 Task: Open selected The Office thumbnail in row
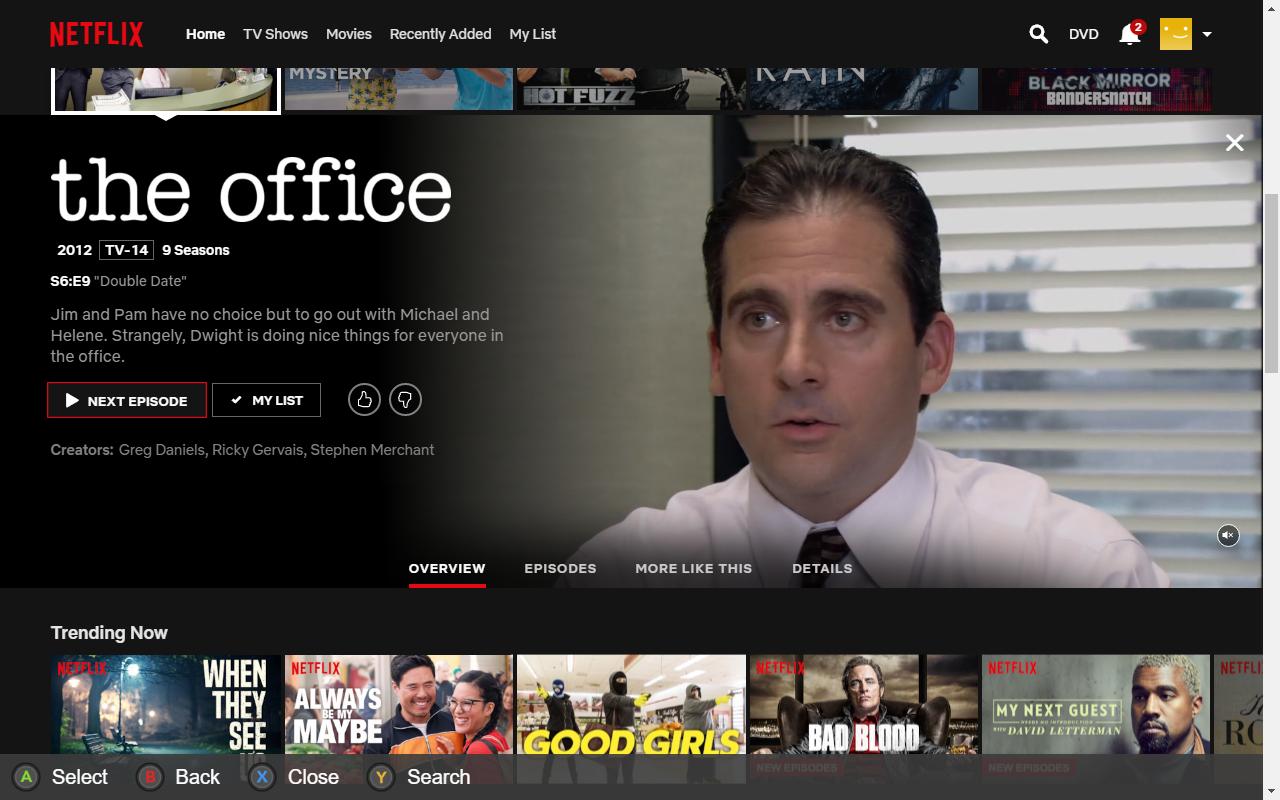coord(165,90)
